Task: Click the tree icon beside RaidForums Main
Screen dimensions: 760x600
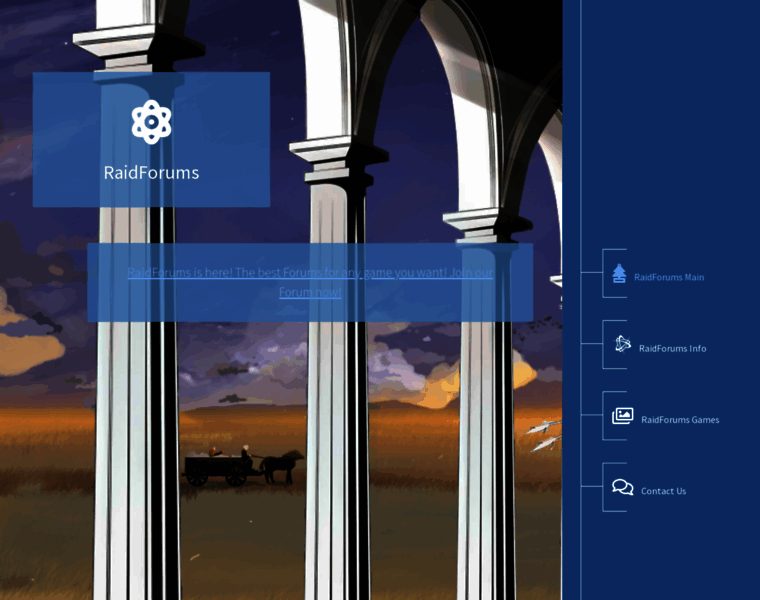Action: [619, 273]
